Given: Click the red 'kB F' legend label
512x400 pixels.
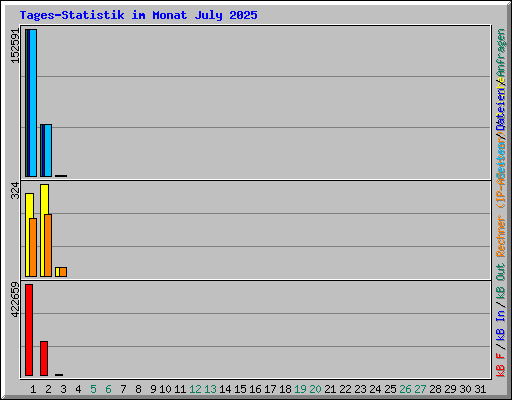Looking at the screenshot, I should pyautogui.click(x=501, y=365).
